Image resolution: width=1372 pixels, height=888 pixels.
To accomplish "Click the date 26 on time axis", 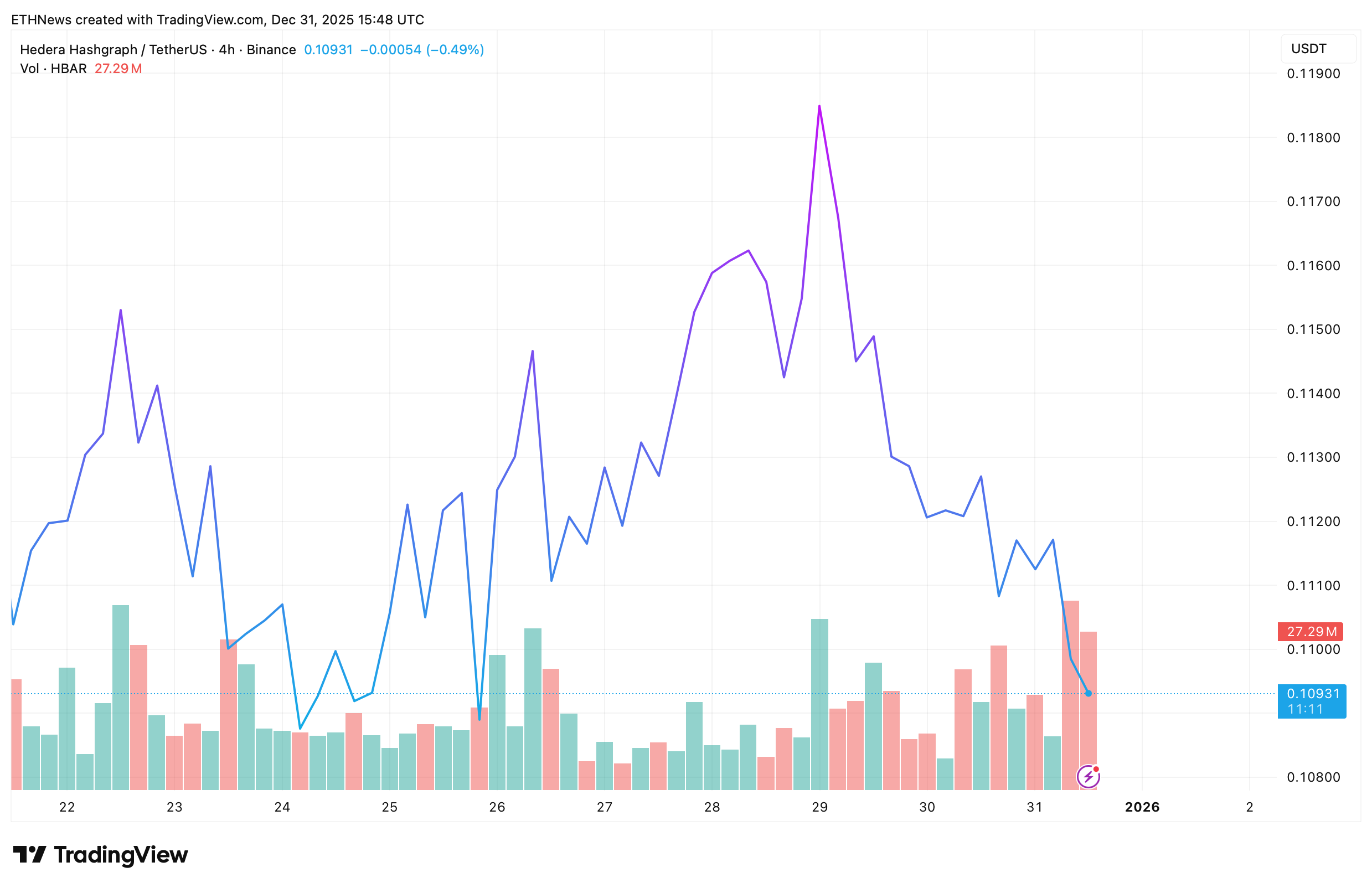I will click(x=497, y=807).
